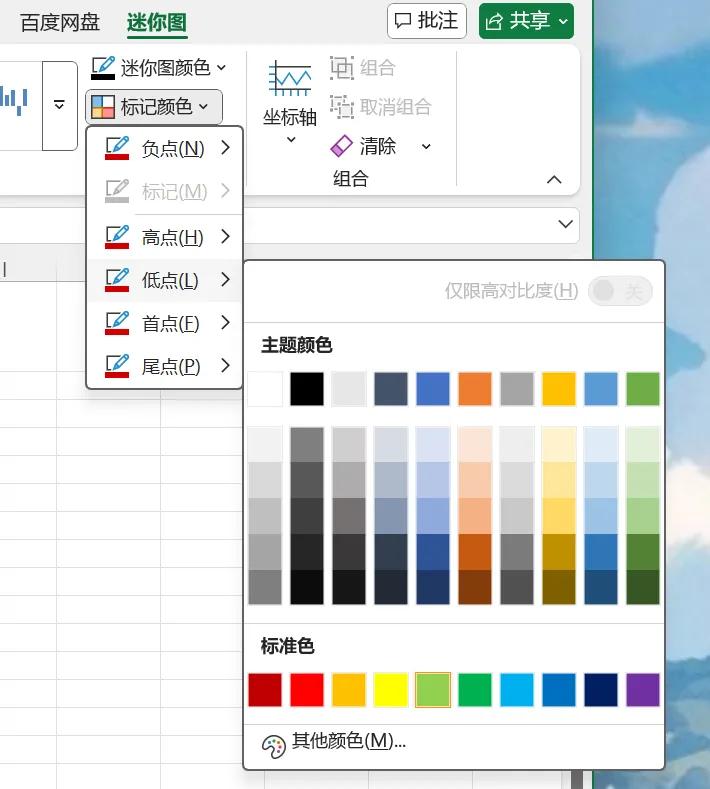Switch to the 百度网盘 tab

click(x=60, y=23)
